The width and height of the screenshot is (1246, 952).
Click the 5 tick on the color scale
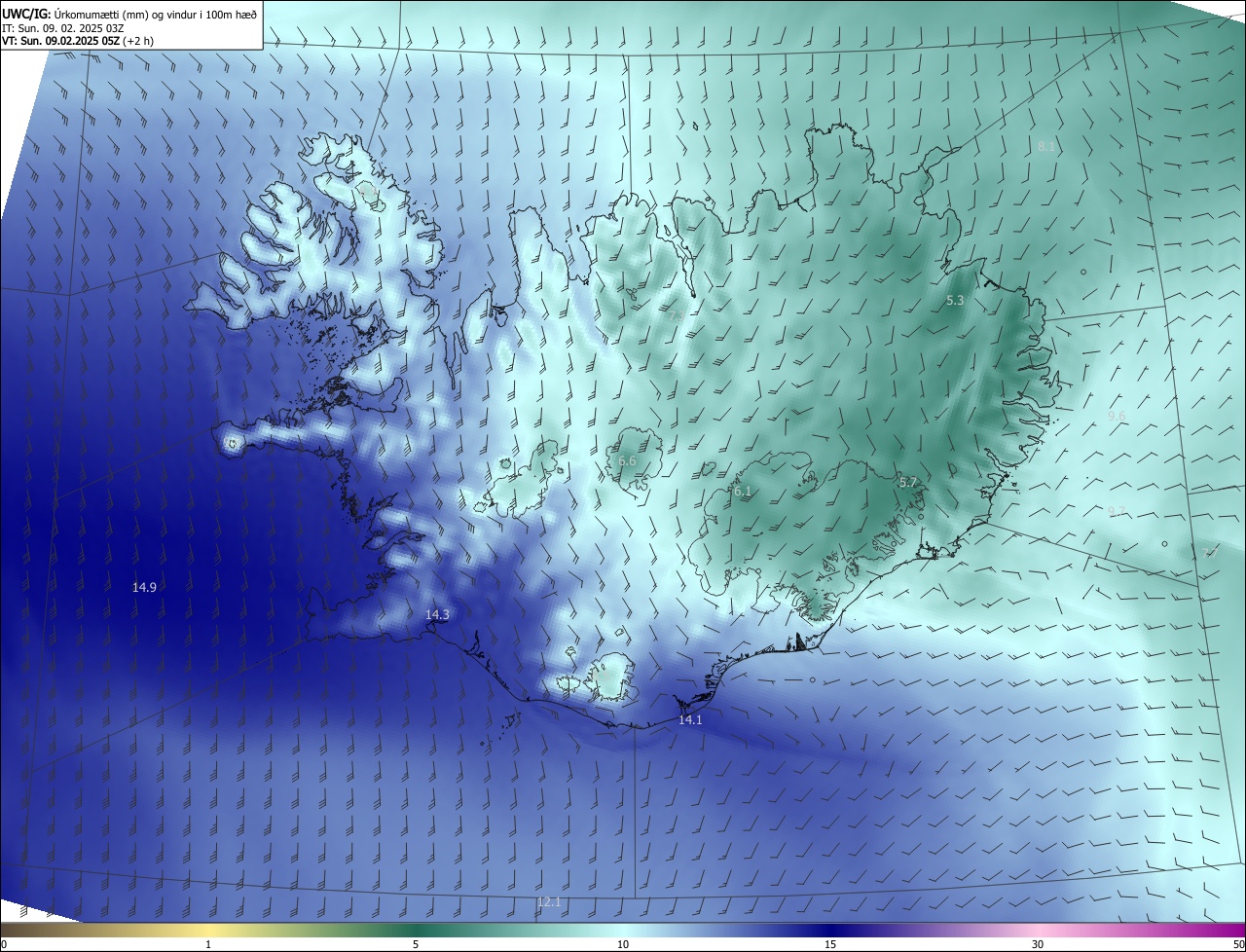coord(416,944)
